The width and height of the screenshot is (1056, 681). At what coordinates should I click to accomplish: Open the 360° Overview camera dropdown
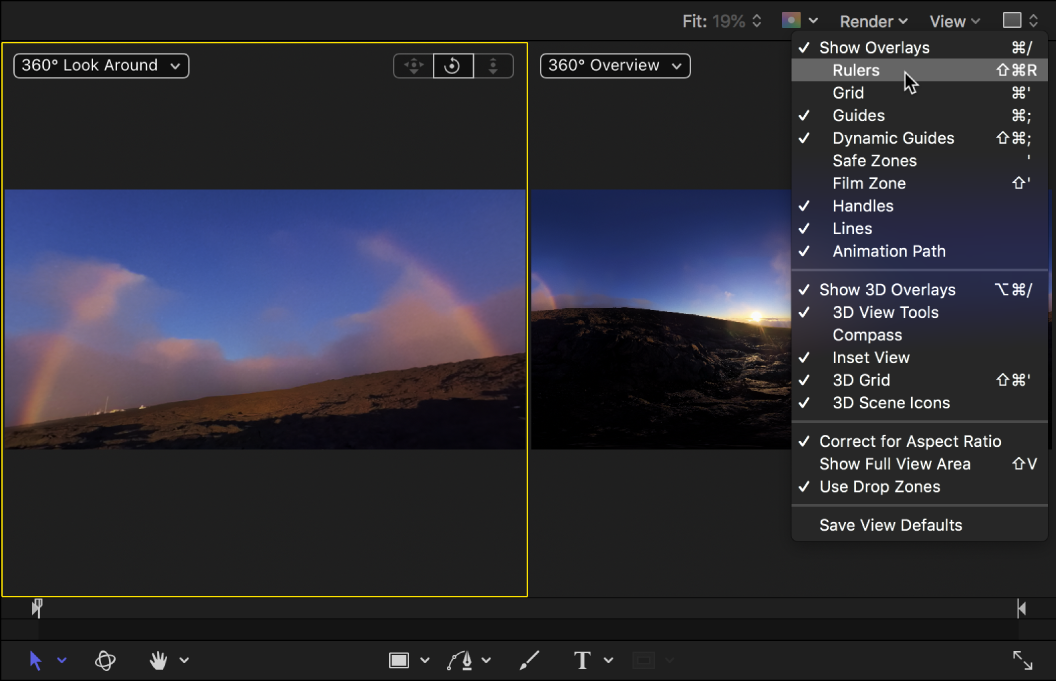[615, 66]
